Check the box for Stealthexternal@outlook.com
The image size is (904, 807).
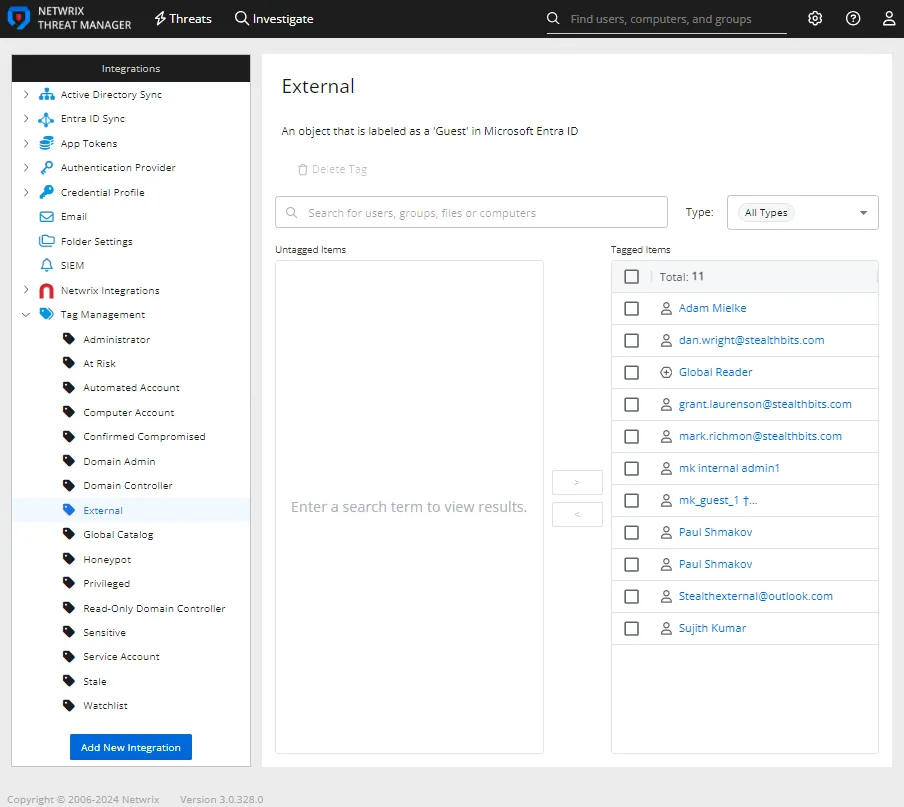(631, 597)
